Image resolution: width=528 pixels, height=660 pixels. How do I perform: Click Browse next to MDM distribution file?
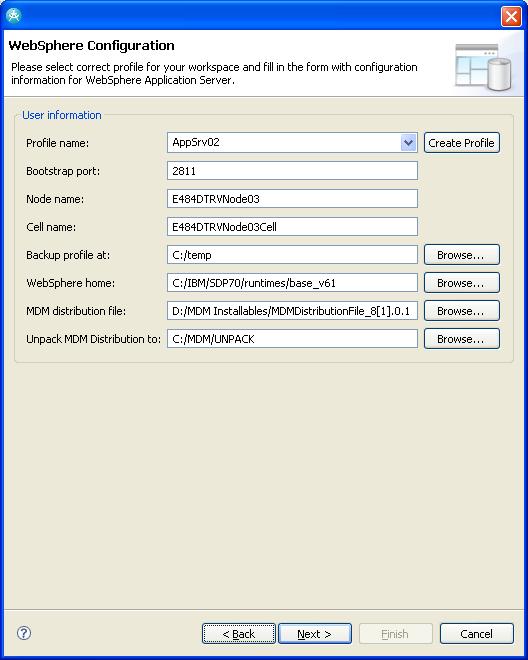461,311
